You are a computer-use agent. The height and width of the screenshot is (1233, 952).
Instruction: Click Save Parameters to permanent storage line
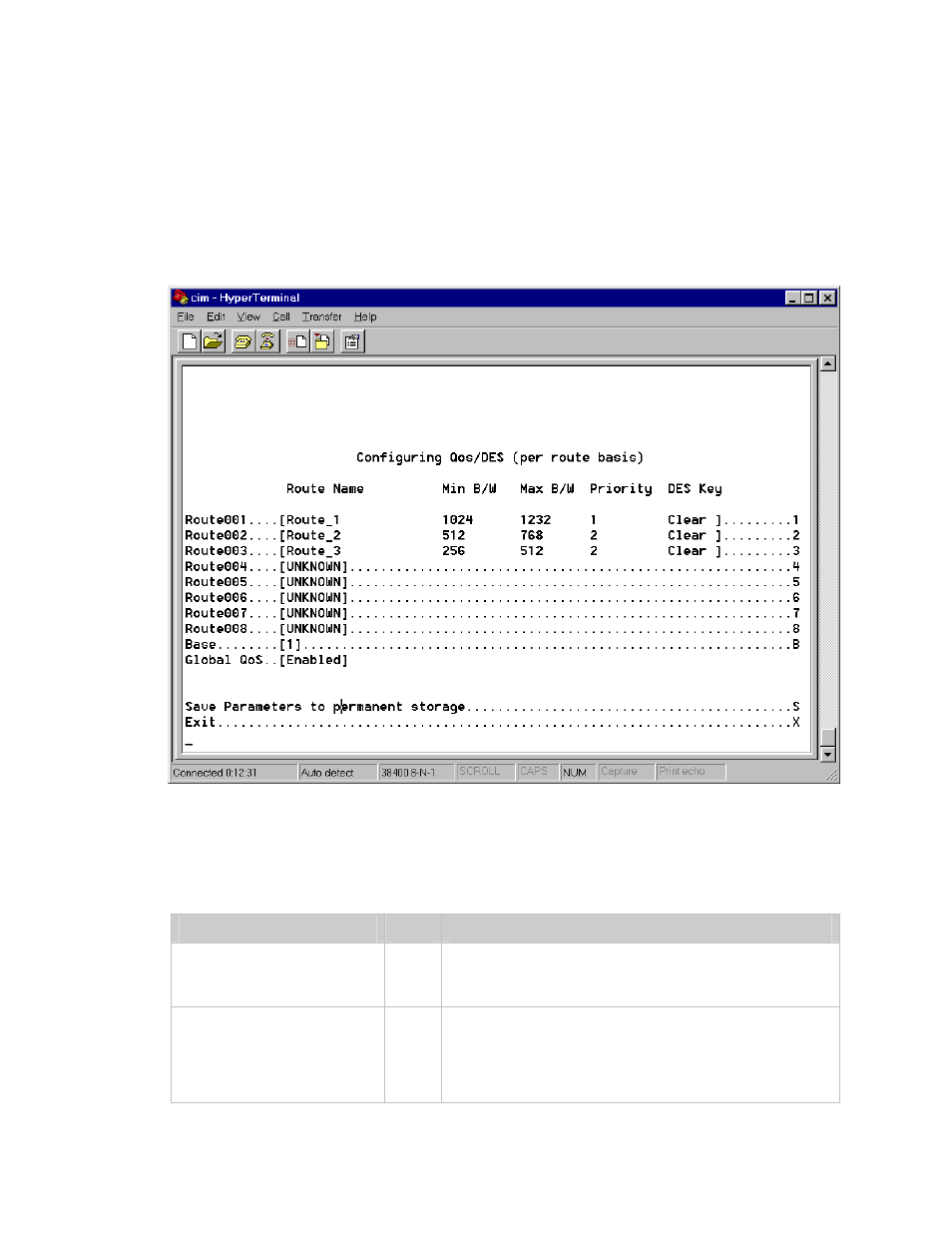coord(492,707)
